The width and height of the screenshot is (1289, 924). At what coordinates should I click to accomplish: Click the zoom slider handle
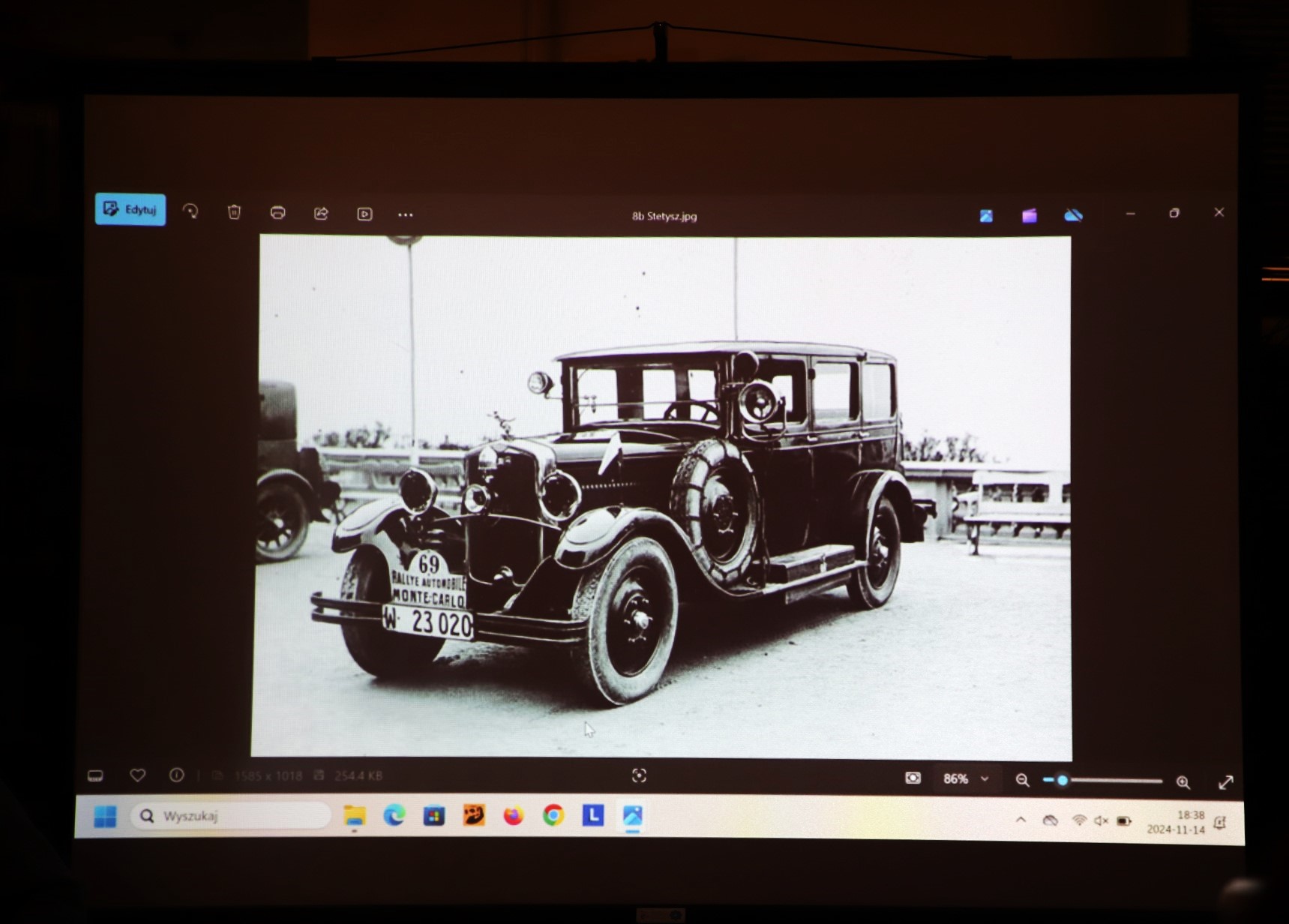(1063, 781)
